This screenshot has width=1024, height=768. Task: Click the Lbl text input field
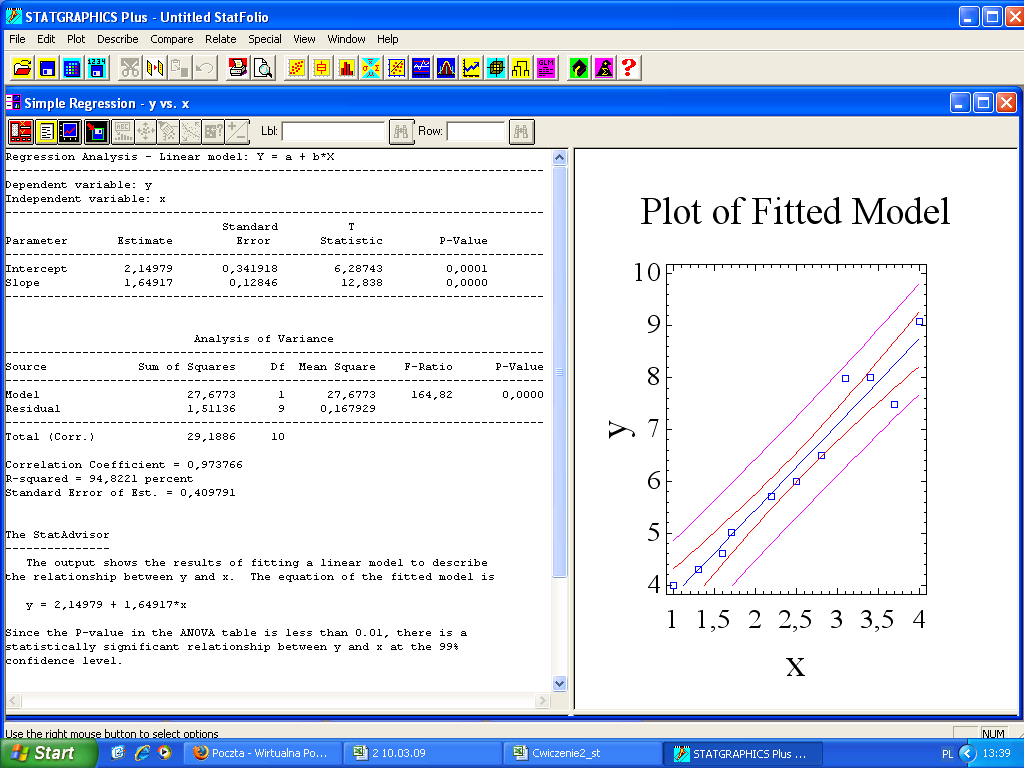334,131
